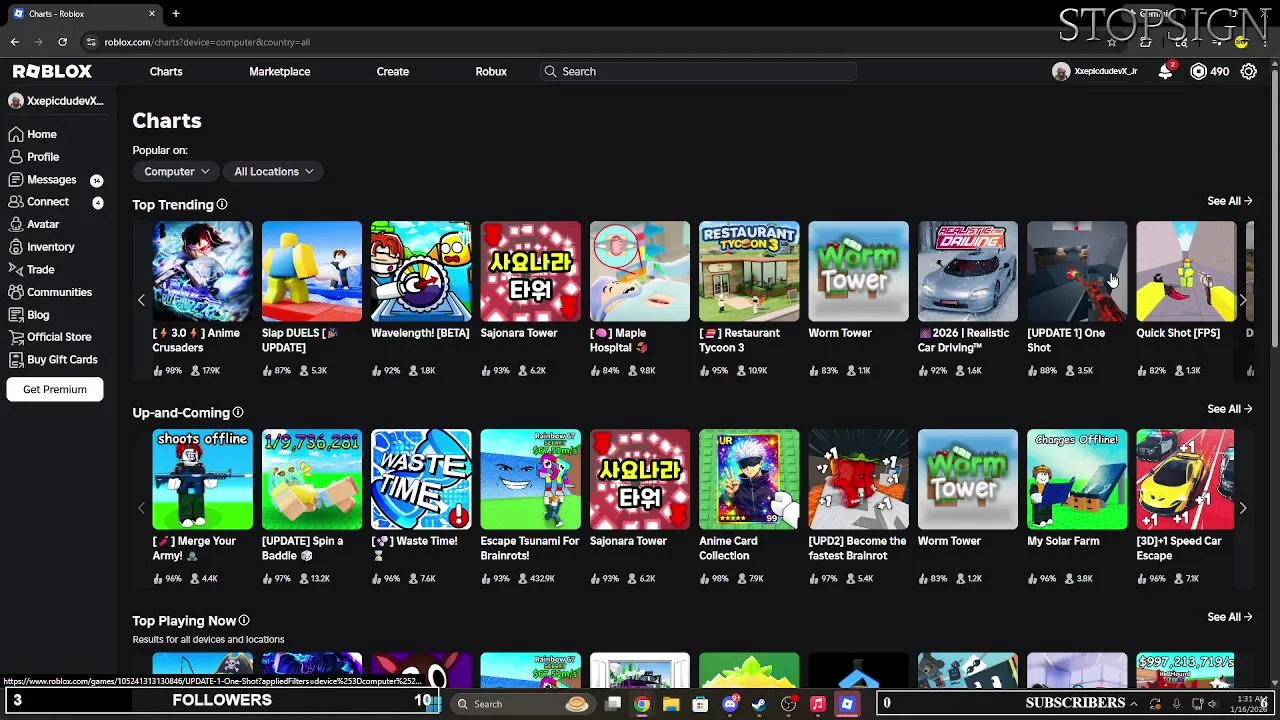
Task: Click the Roblox logo in the header
Action: [52, 72]
